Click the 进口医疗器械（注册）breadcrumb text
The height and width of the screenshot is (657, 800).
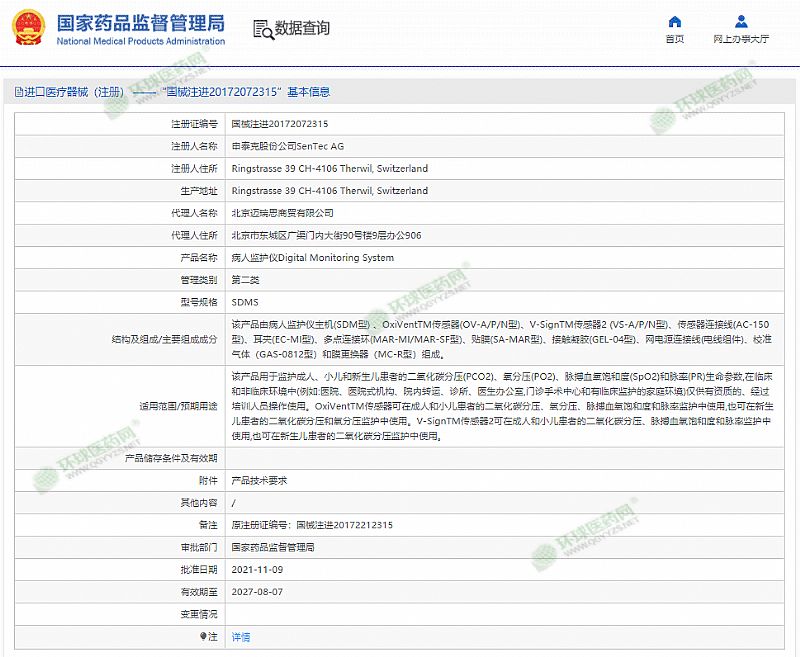tap(76, 92)
